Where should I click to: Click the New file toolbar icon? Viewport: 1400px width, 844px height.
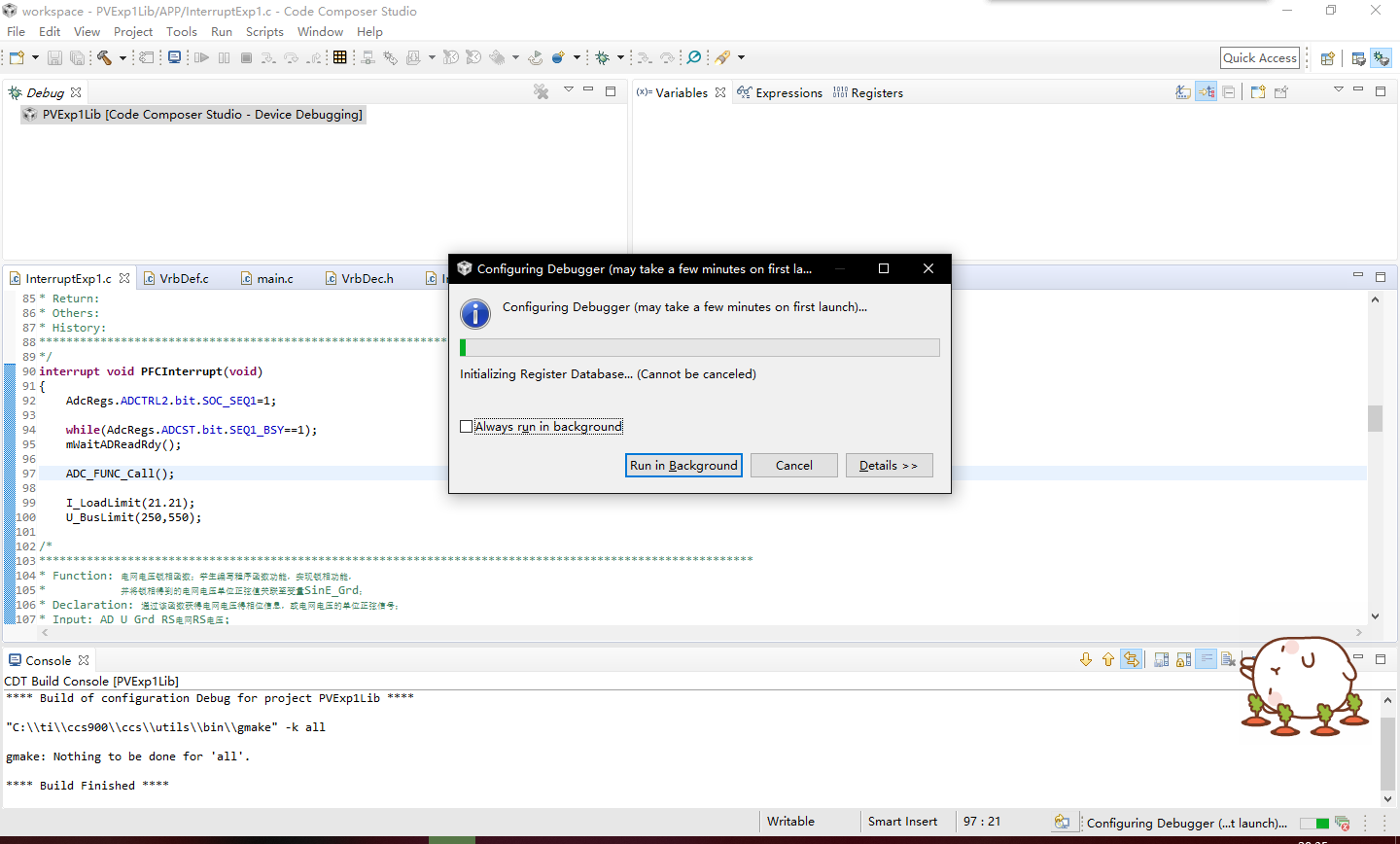17,57
